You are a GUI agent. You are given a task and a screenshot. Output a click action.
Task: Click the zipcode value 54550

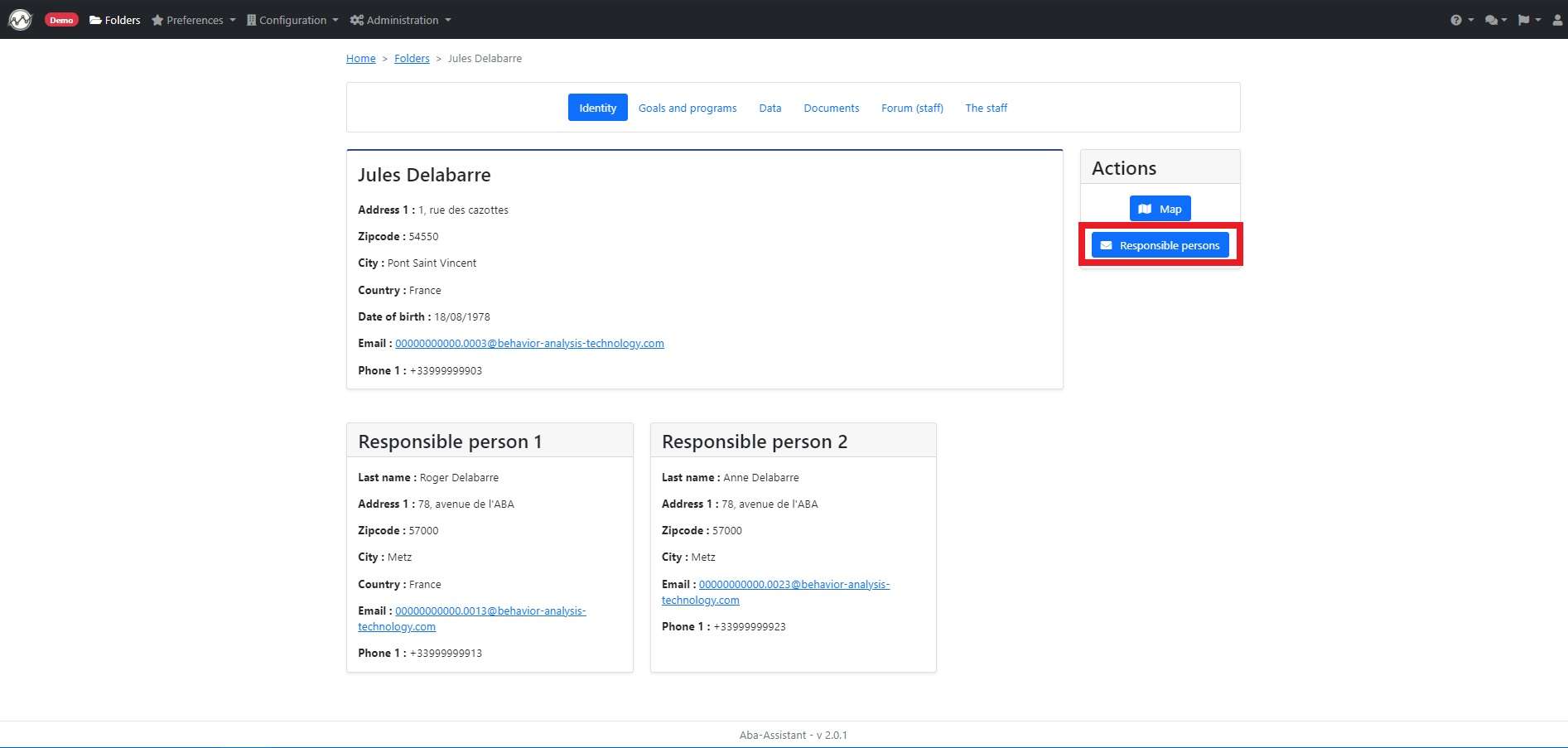pyautogui.click(x=423, y=236)
